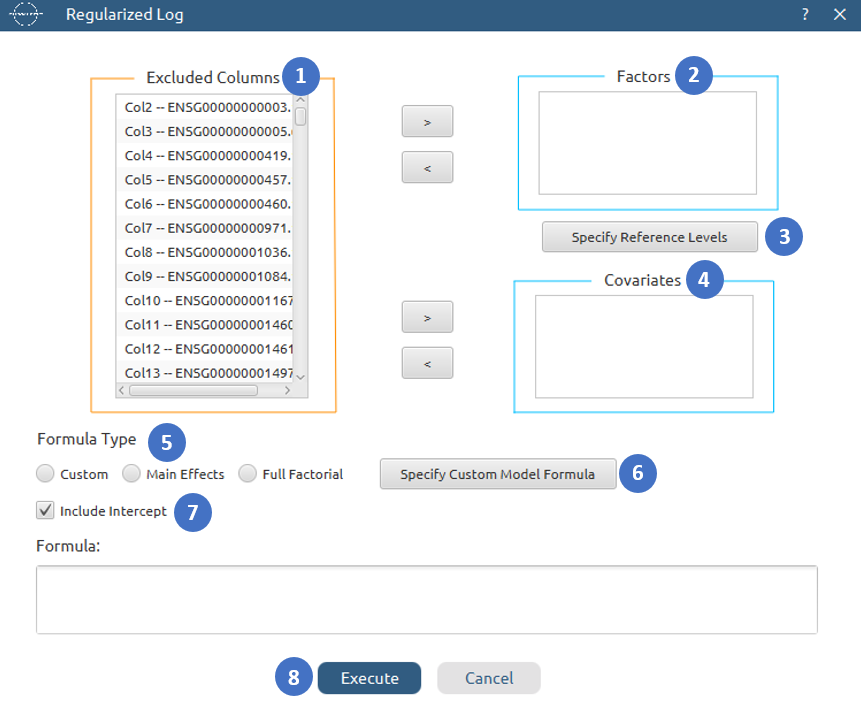Click the horizontal scrollbar thumb in Excluded Columns
The width and height of the screenshot is (861, 722).
click(193, 390)
